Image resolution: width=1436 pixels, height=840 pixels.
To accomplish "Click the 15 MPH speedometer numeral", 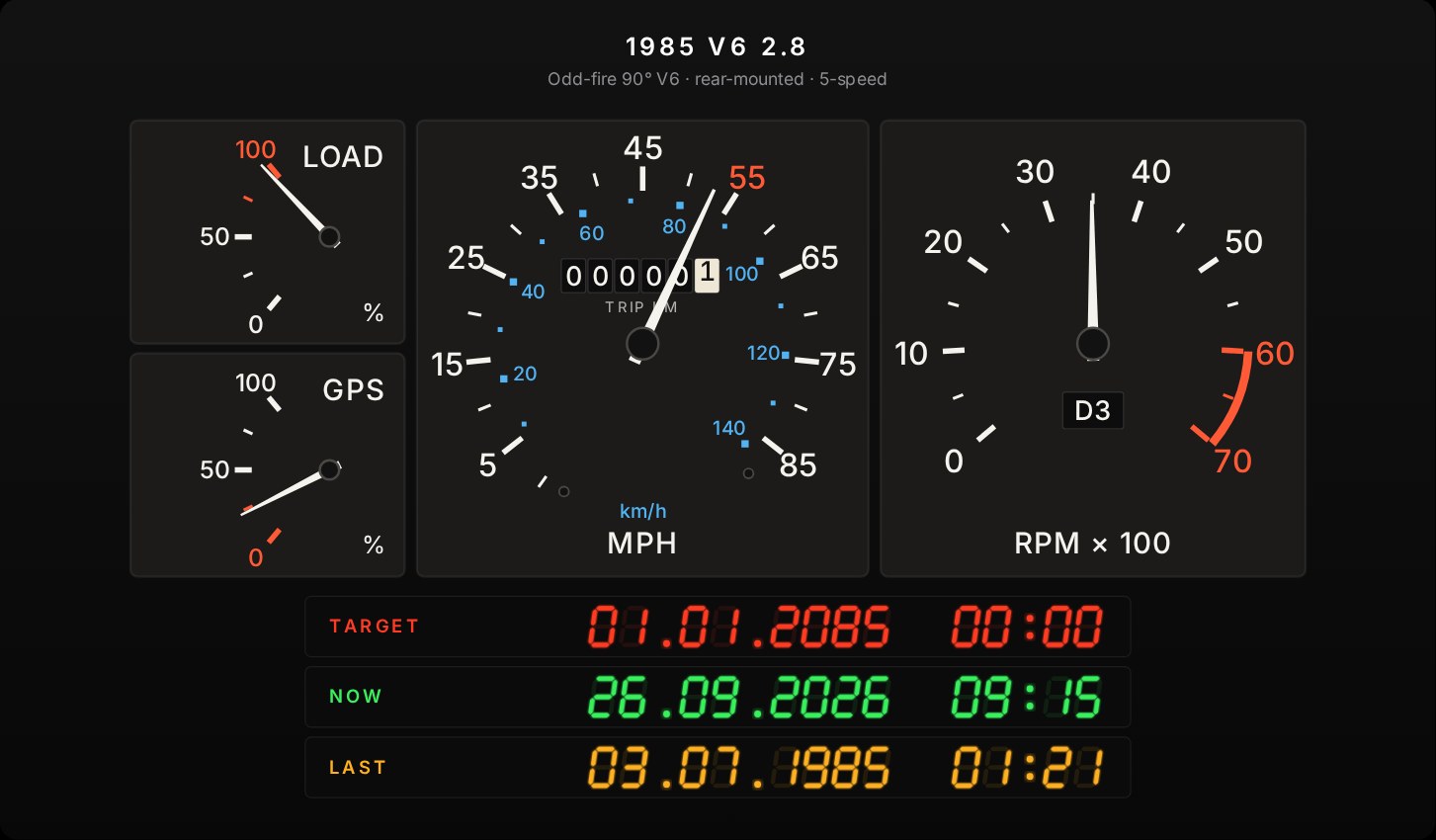I will (448, 365).
